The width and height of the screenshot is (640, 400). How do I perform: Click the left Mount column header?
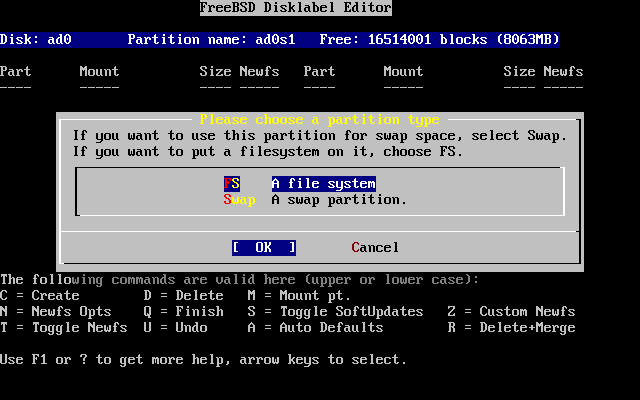[x=99, y=71]
